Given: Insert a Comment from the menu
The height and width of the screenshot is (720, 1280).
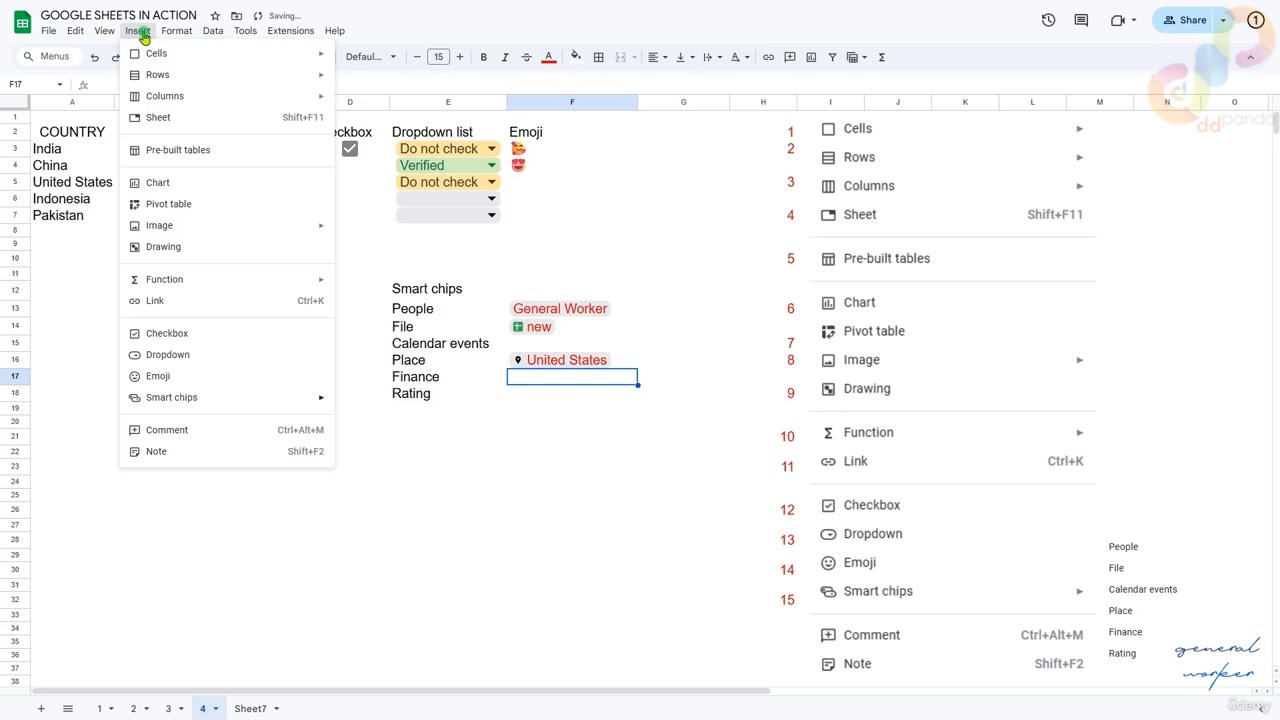Looking at the screenshot, I should coord(227,430).
